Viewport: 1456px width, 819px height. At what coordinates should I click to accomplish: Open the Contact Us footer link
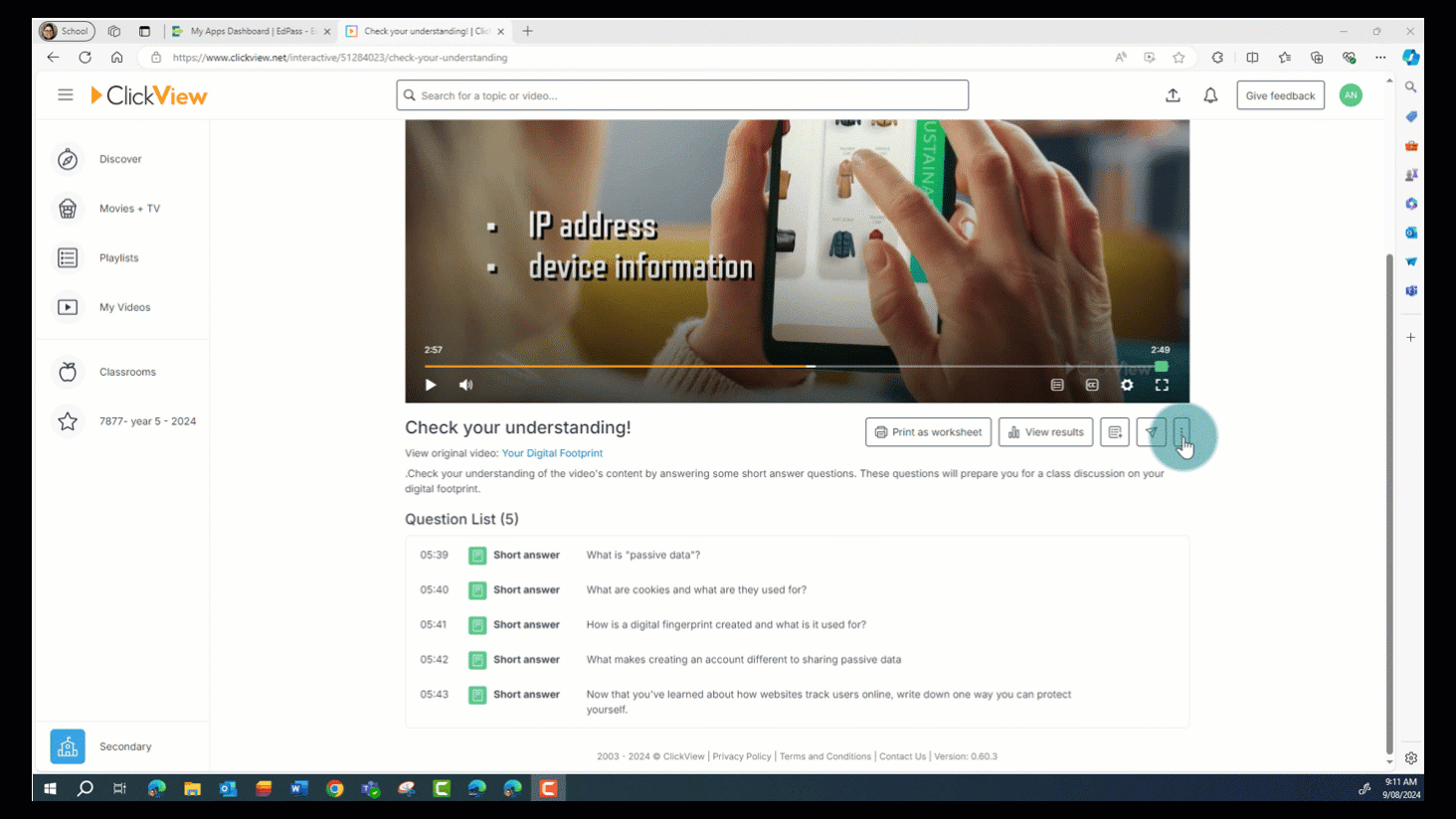click(902, 756)
